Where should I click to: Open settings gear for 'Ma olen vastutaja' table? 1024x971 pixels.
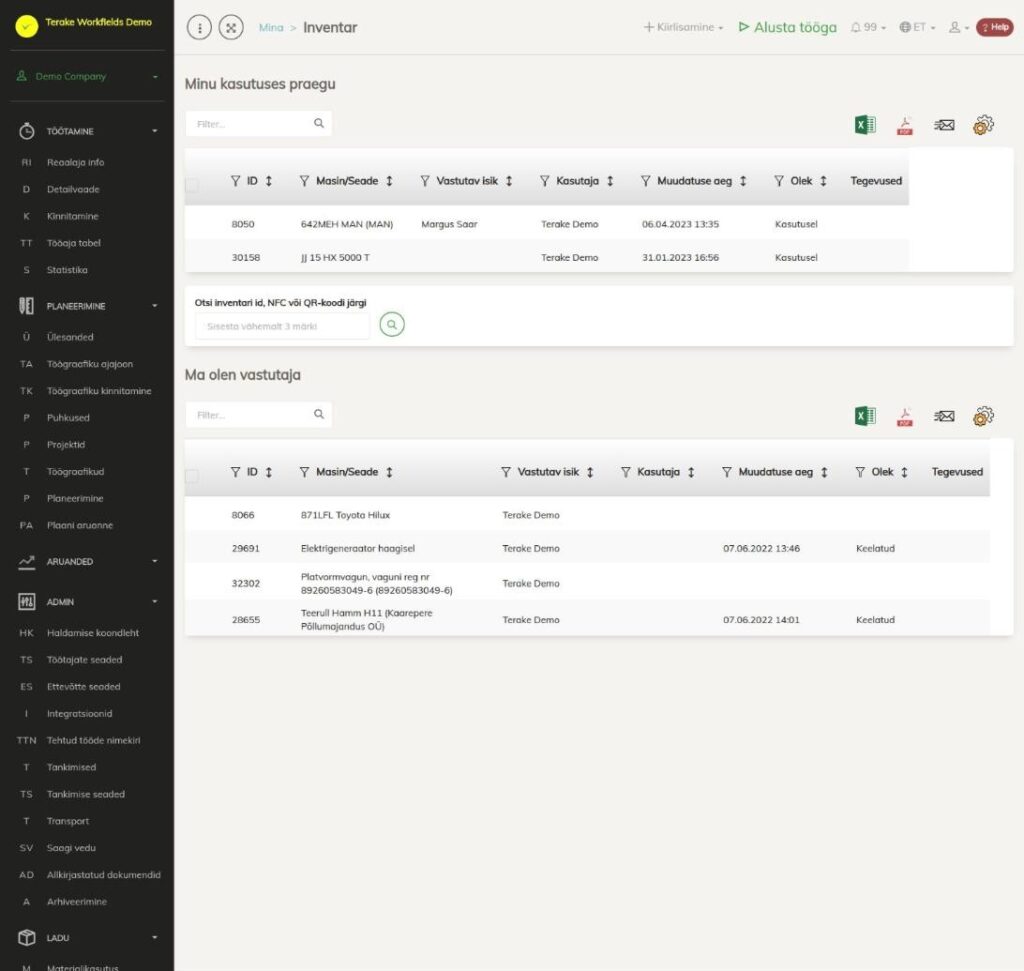[x=983, y=416]
